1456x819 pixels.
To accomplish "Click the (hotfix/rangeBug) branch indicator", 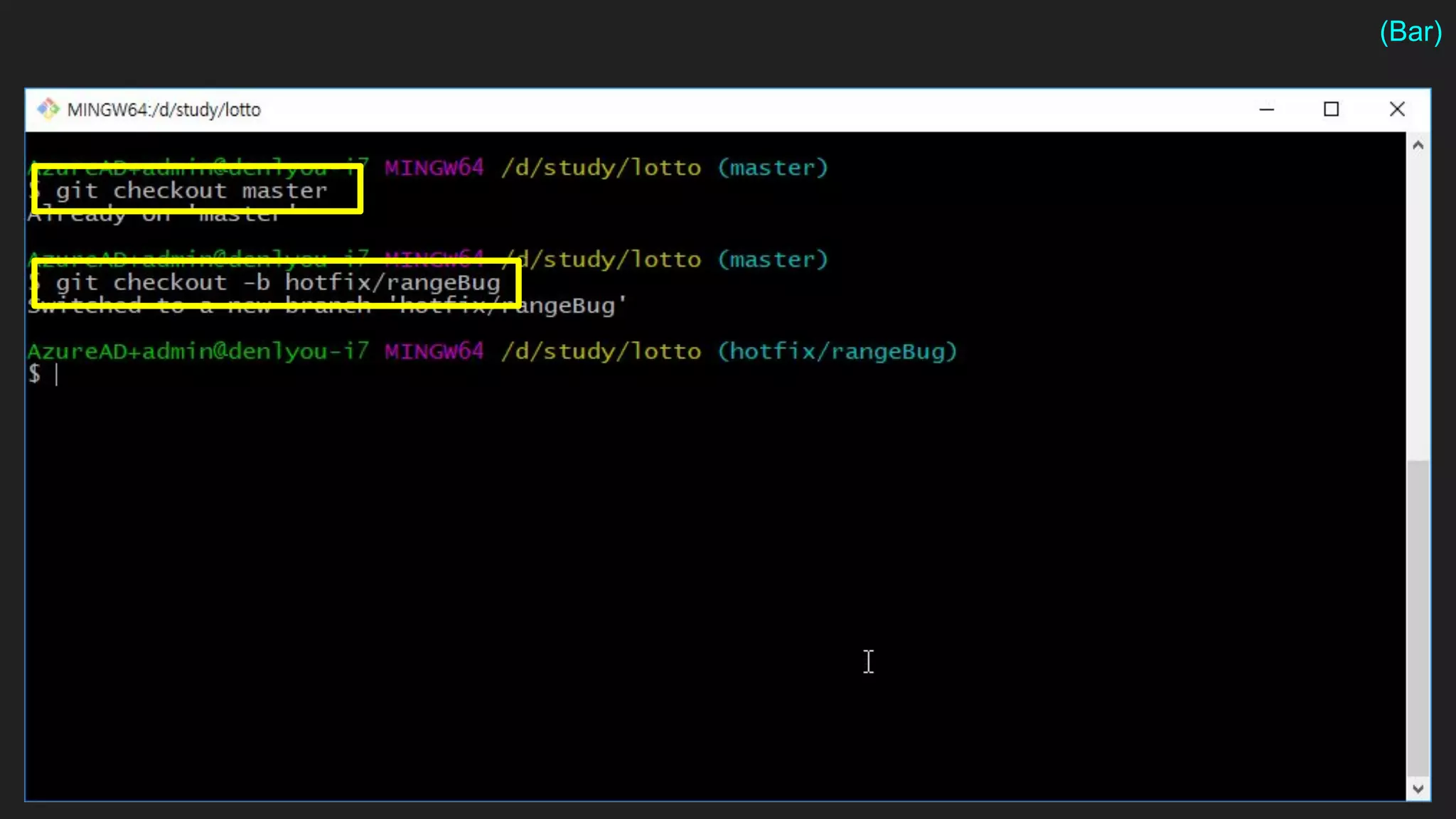I will click(x=837, y=351).
